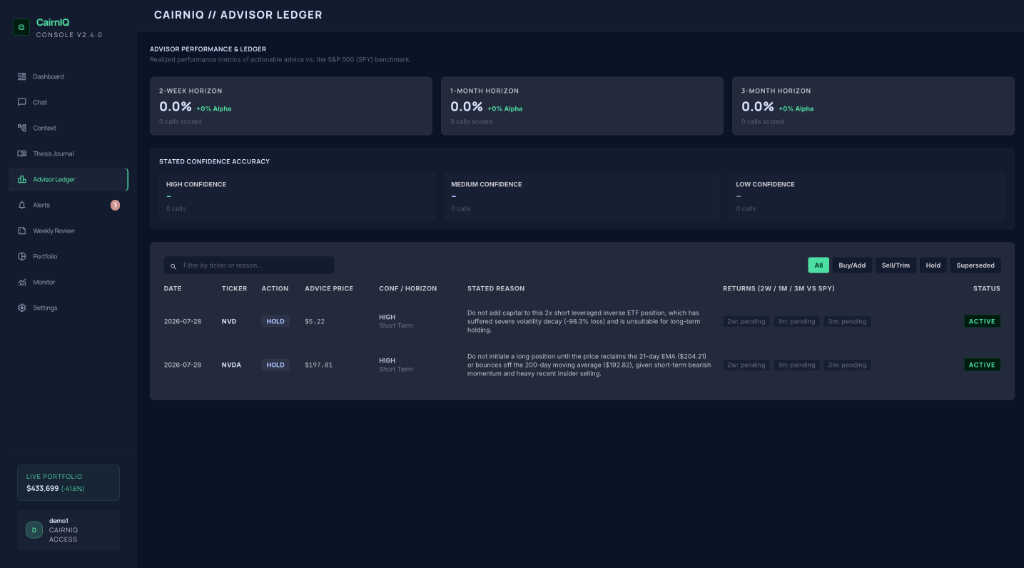The image size is (1024, 568).
Task: Open Portfolio pie chart icon
Action: click(x=22, y=257)
